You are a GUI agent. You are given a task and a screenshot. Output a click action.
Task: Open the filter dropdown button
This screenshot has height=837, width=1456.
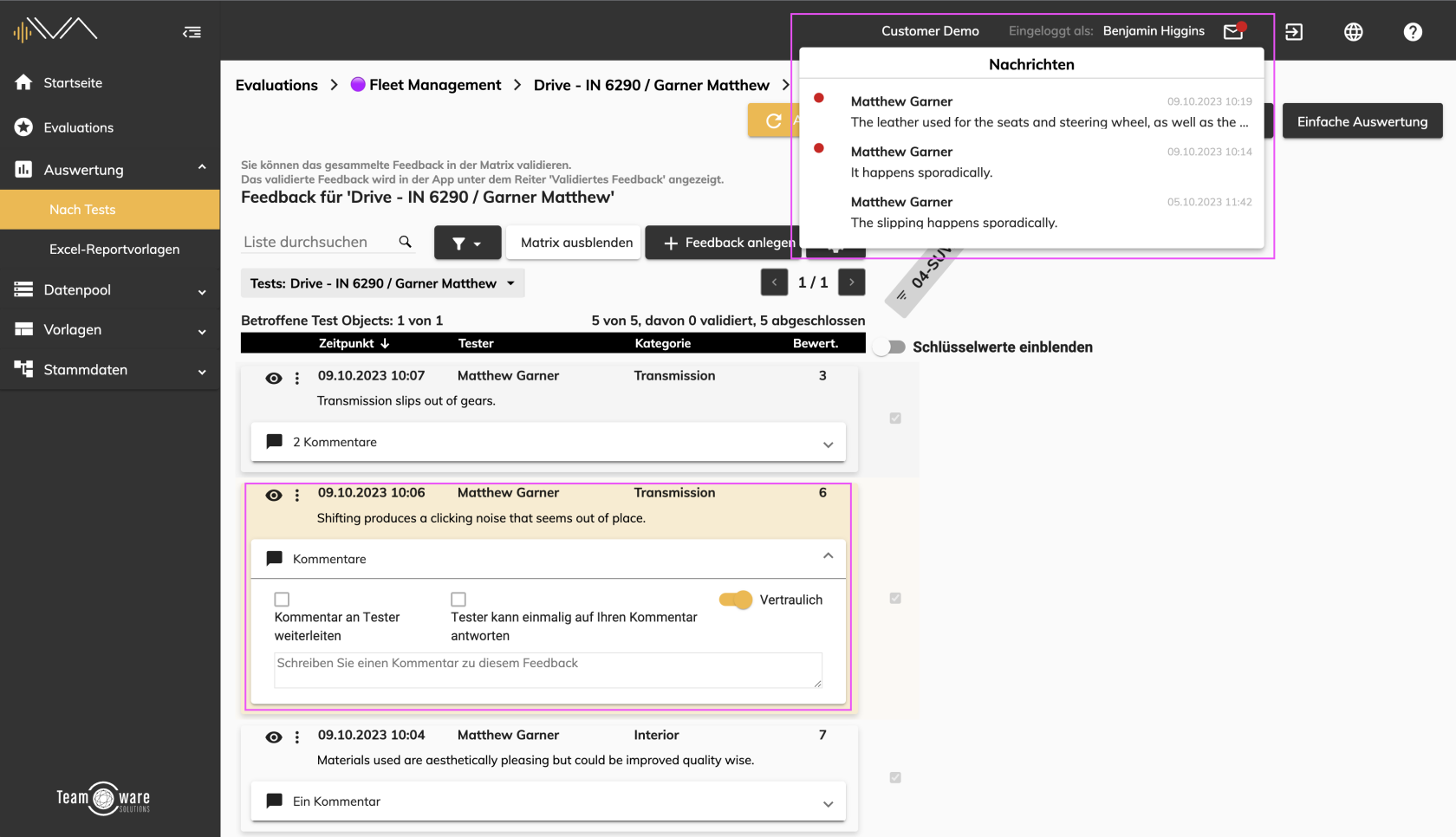467,243
